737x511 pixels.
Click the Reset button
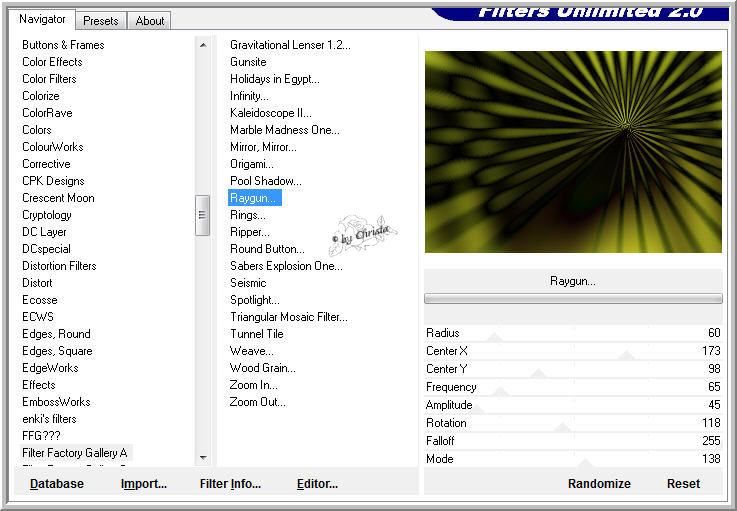tap(683, 484)
